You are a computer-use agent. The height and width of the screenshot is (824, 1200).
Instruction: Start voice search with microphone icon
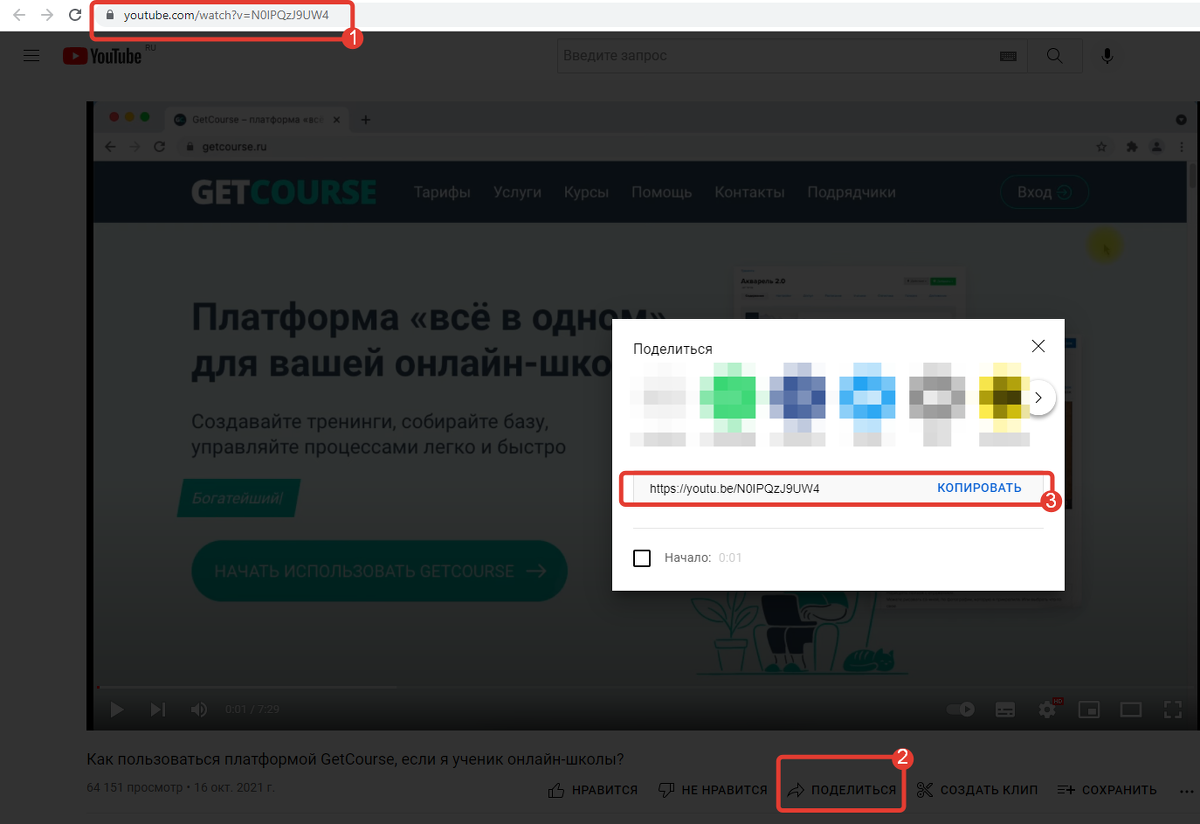(1108, 56)
